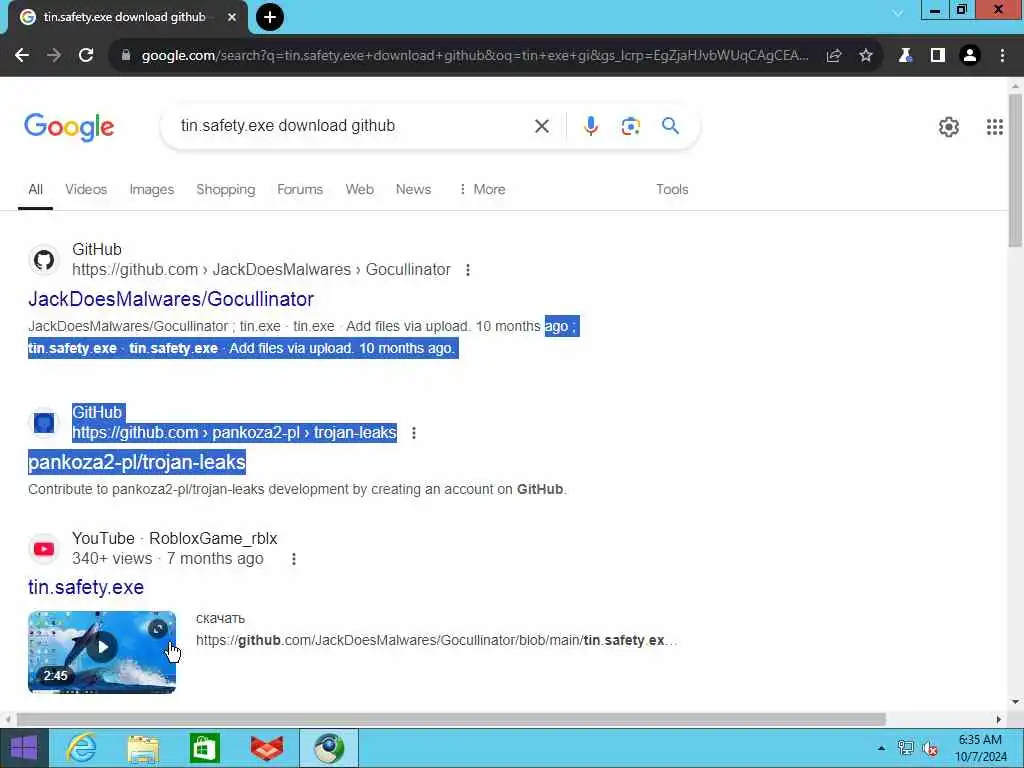Open pankoza2-pl/trojan-leaks result link
1024x768 pixels.
[137, 462]
